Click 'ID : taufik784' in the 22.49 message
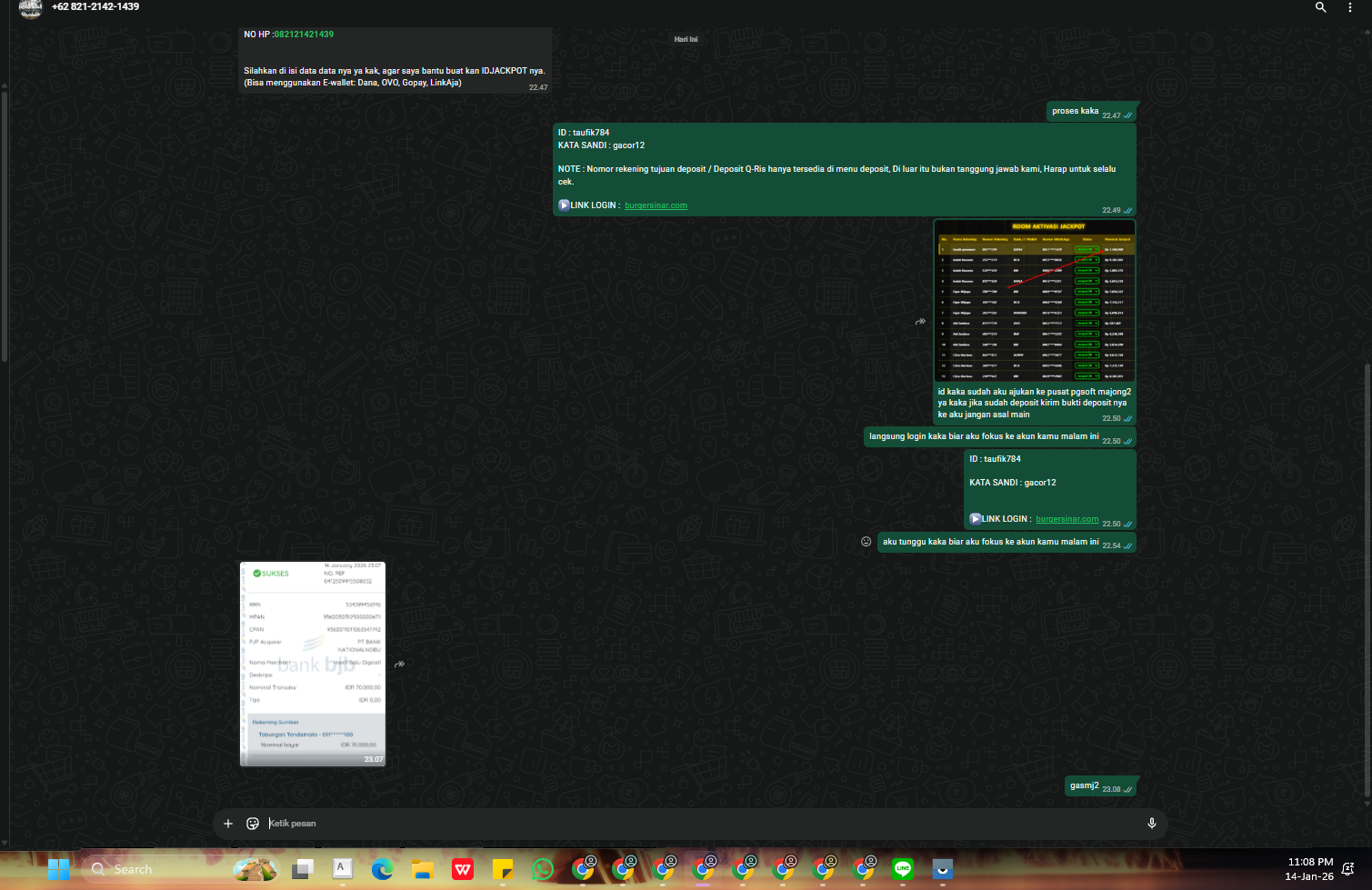The height and width of the screenshot is (890, 1372). 584,133
